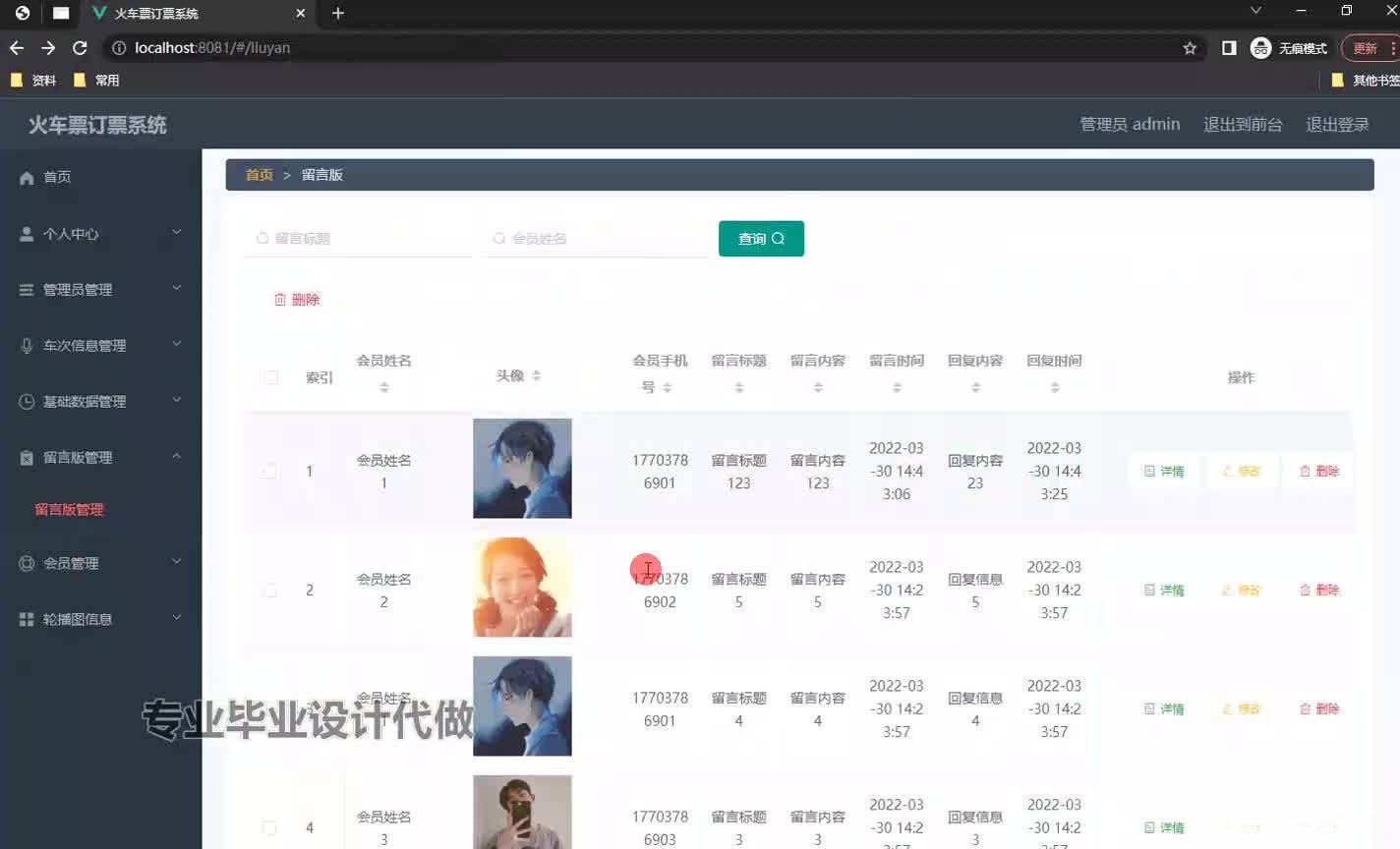
Task: Check the select-all checkbox in table header
Action: 269,376
